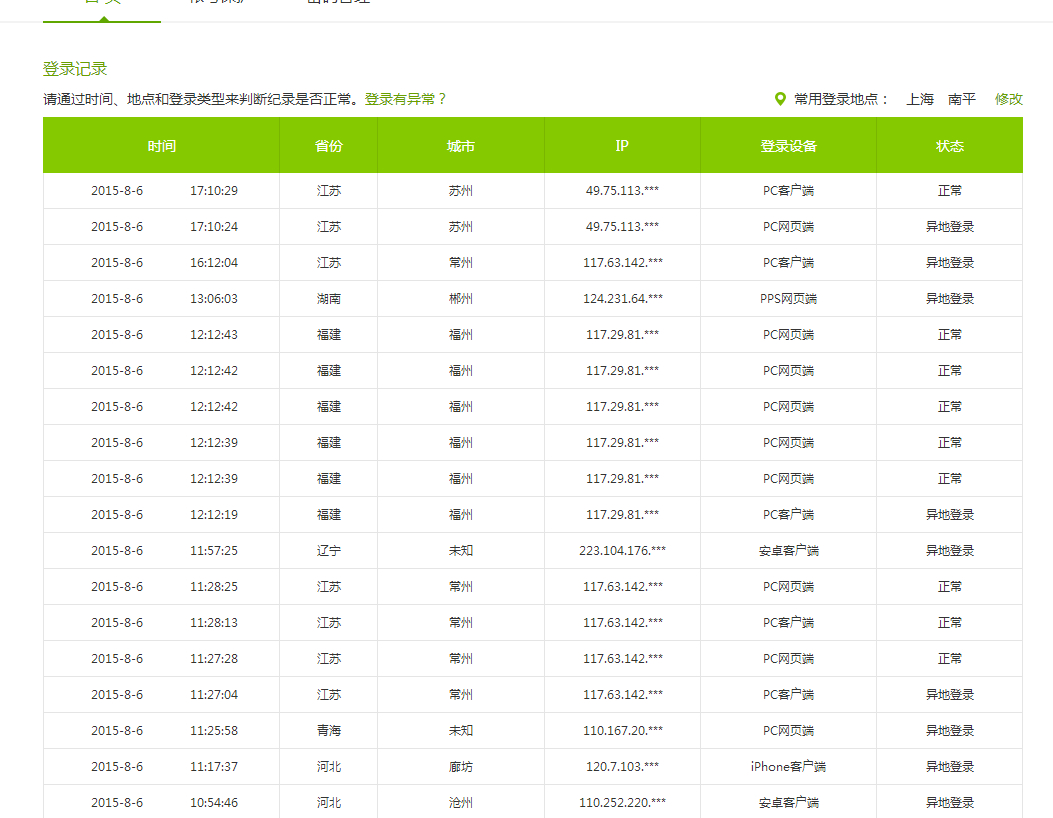Click the green location pin icon
Viewport: 1053px width, 818px height.
click(780, 99)
